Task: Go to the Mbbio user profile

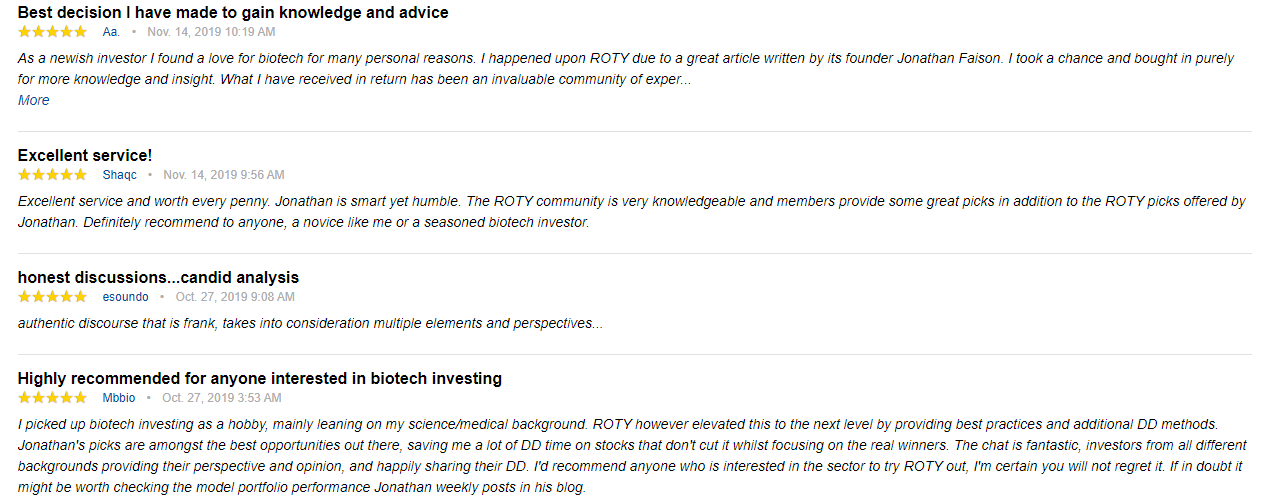Action: pos(119,398)
